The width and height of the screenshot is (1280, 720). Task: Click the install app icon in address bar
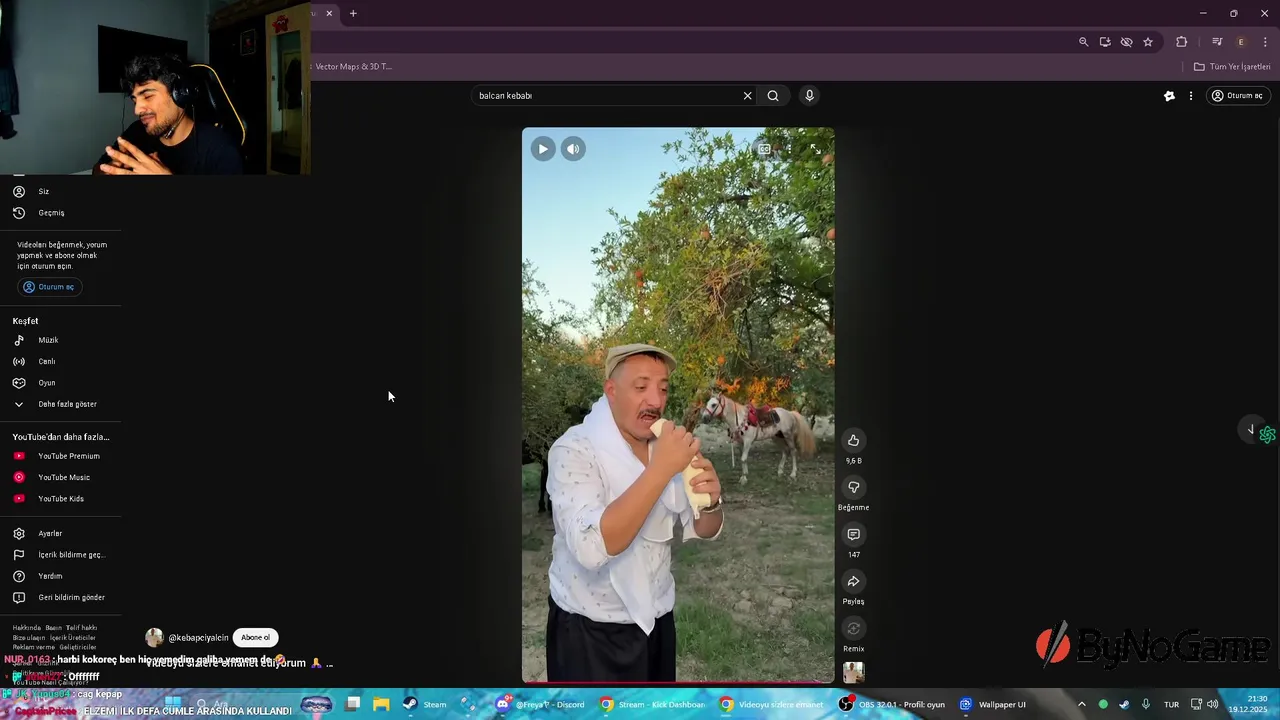coord(1105,42)
